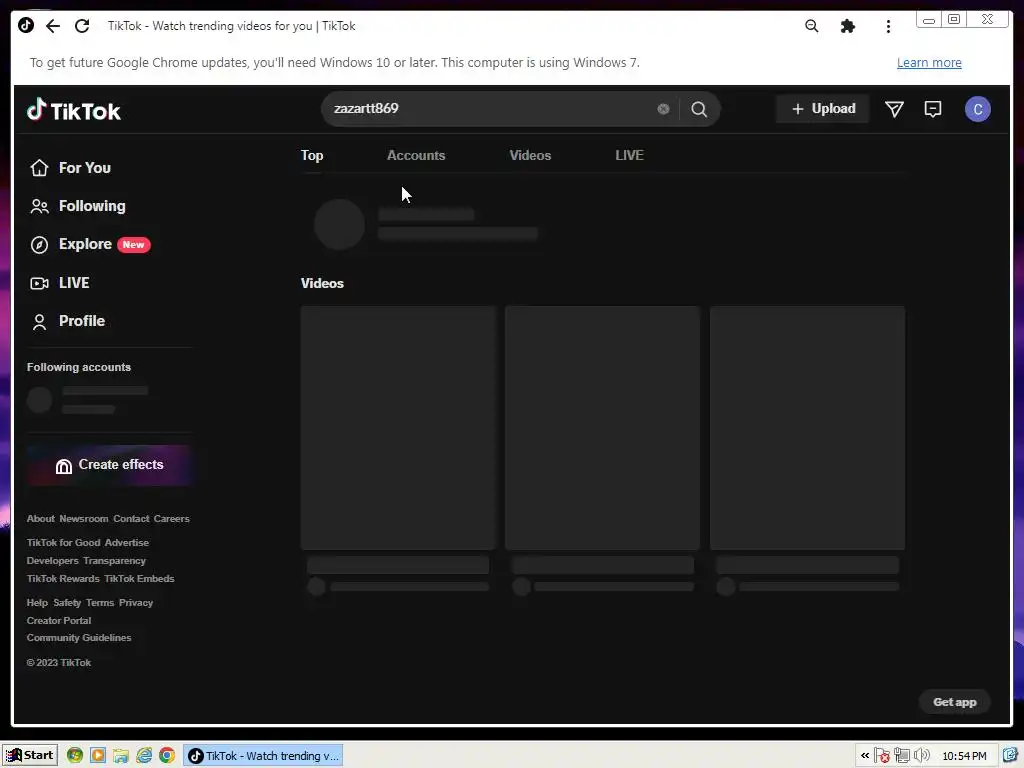1024x768 pixels.
Task: Click the loading account avatar placeholder
Action: (x=339, y=224)
